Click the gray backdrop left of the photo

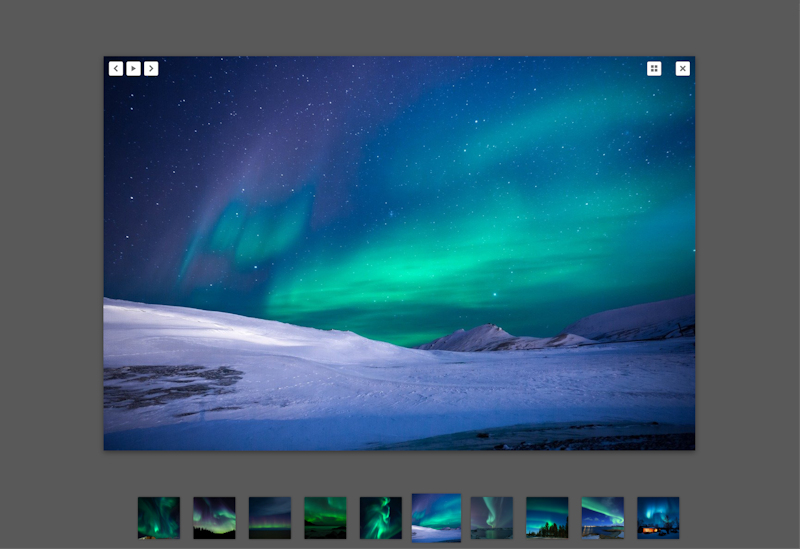pos(50,250)
